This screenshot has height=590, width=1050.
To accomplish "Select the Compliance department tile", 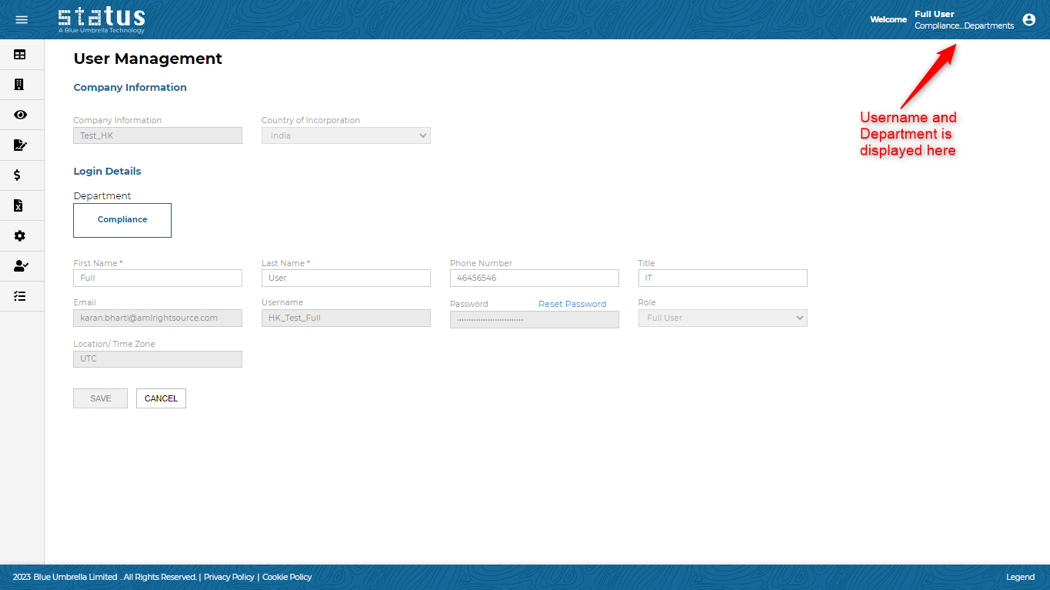I will (122, 220).
